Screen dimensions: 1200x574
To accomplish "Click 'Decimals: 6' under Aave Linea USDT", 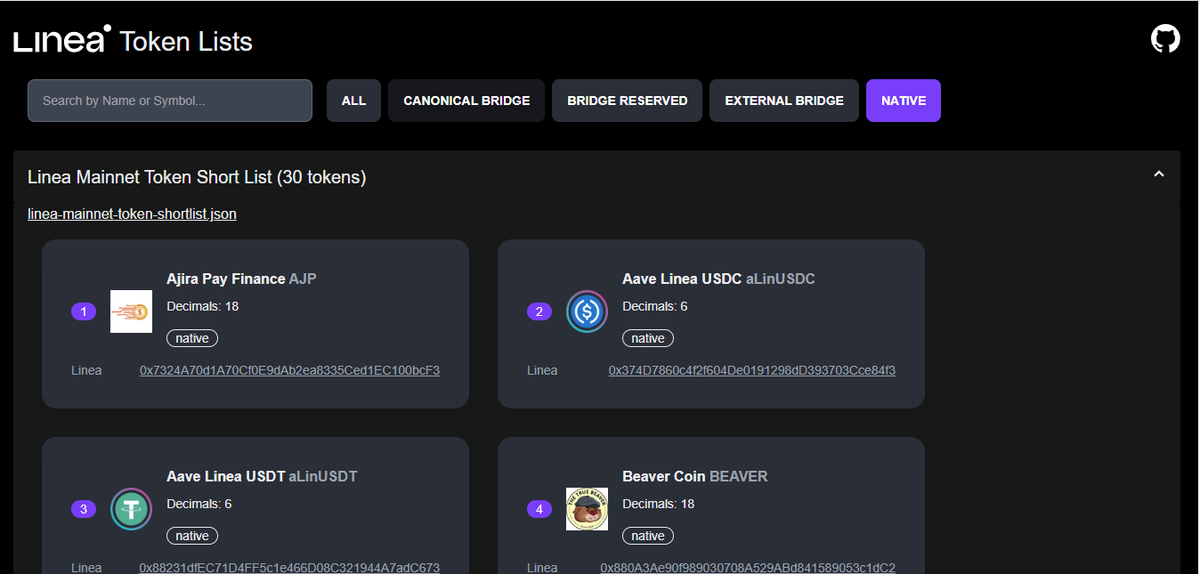I will pos(199,504).
